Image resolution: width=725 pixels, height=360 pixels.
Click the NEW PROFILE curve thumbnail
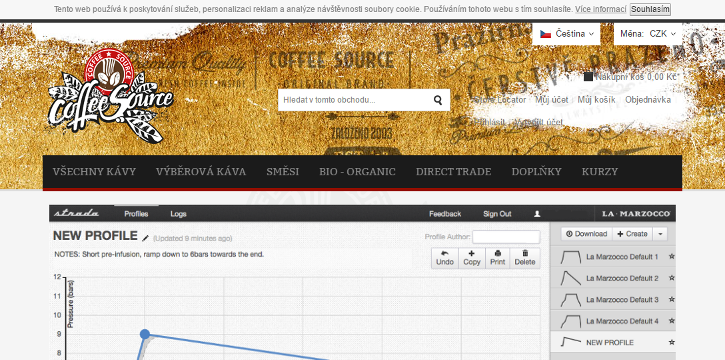click(x=571, y=342)
